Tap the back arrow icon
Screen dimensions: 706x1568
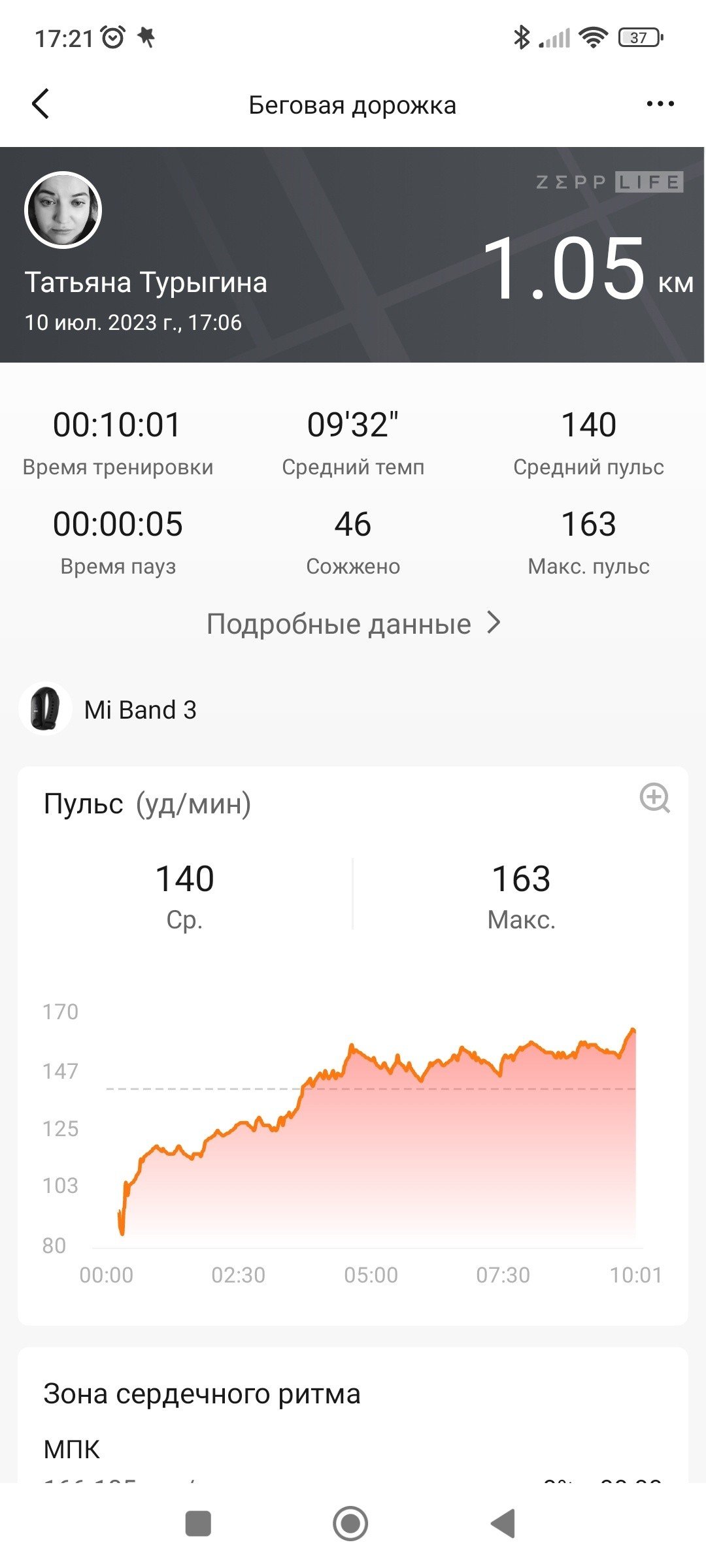click(x=41, y=104)
